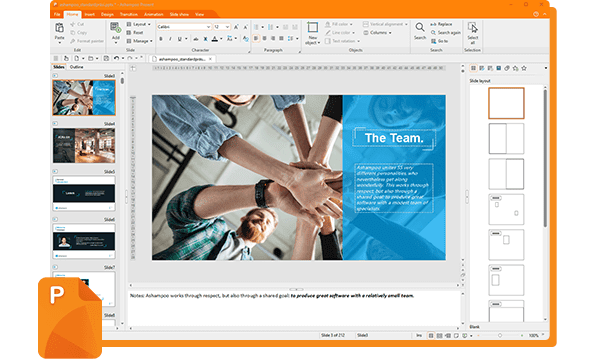The width and height of the screenshot is (600, 360).
Task: Add a new slide with the Add icon
Action: click(115, 28)
